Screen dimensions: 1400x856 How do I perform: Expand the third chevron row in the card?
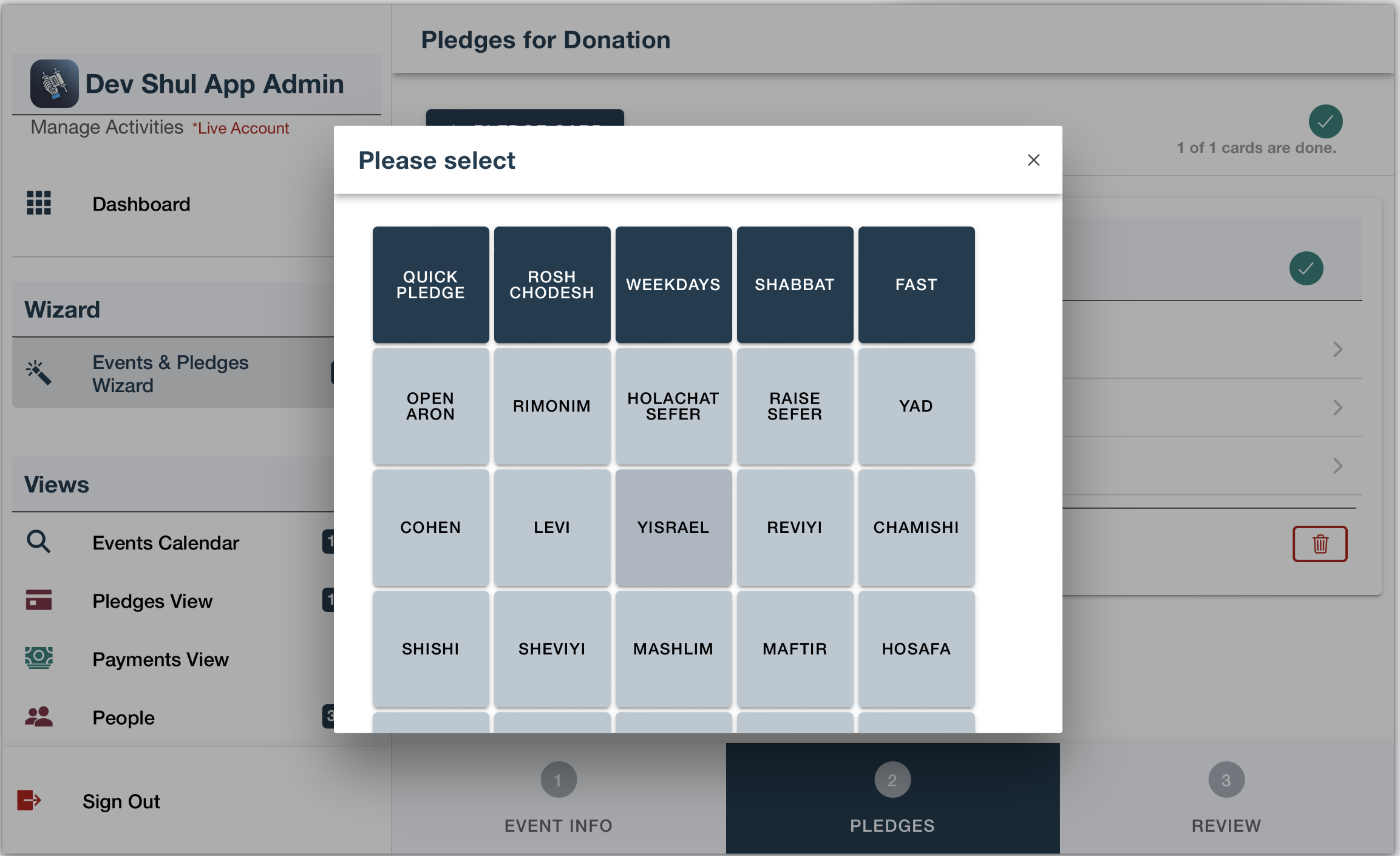1337,466
